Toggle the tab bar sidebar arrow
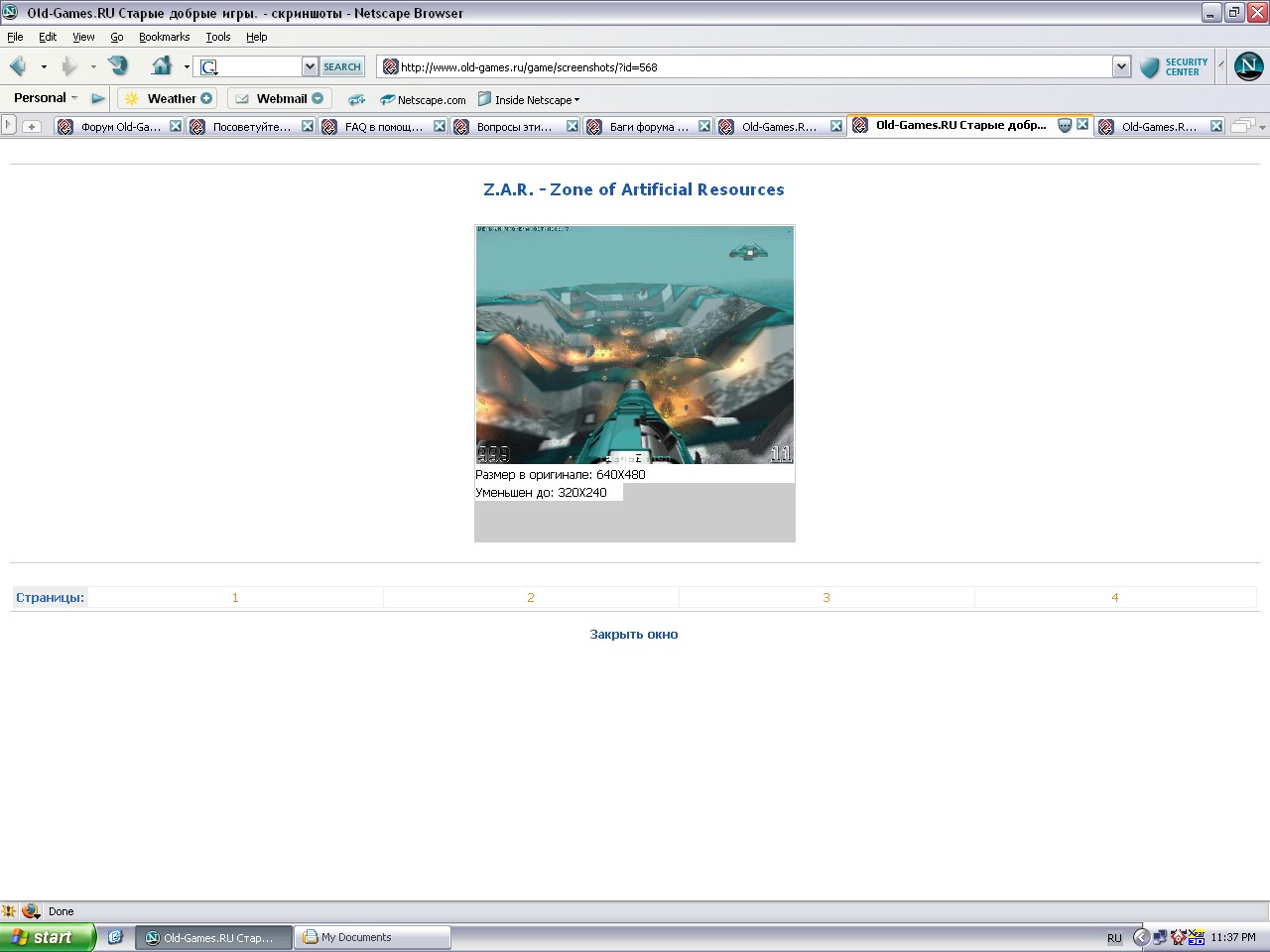 (9, 125)
